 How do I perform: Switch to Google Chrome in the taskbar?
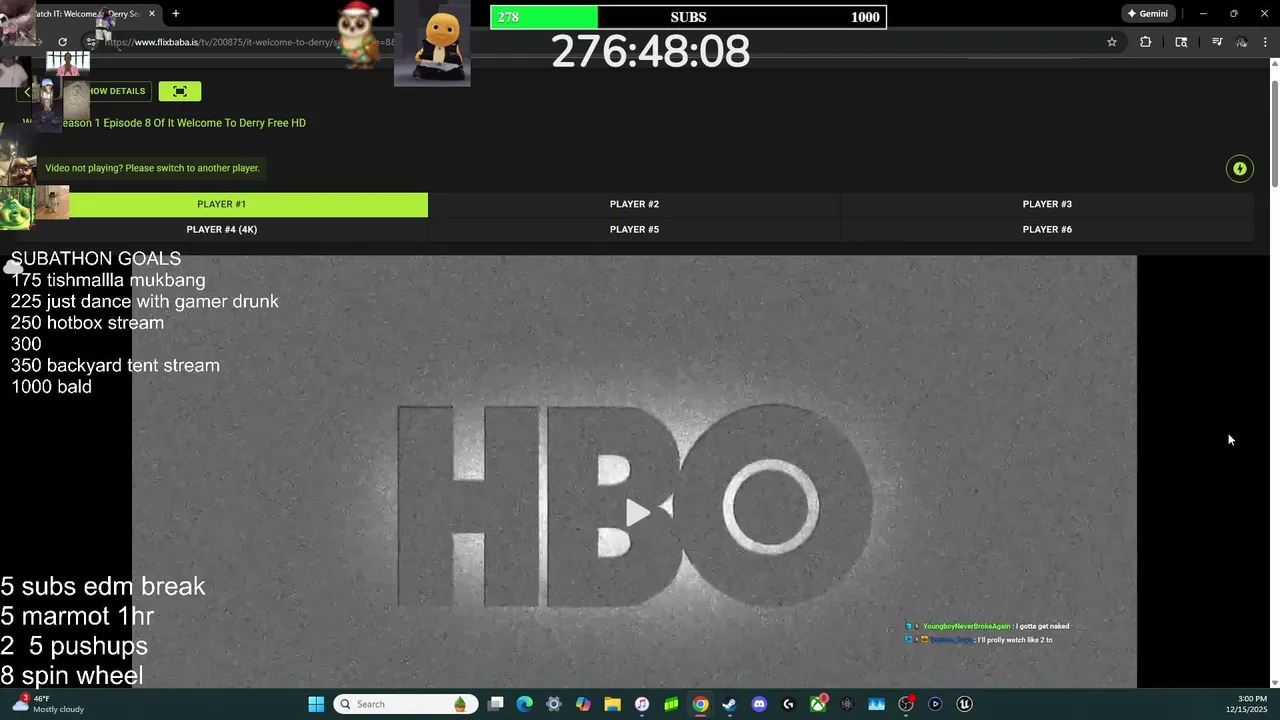[701, 704]
